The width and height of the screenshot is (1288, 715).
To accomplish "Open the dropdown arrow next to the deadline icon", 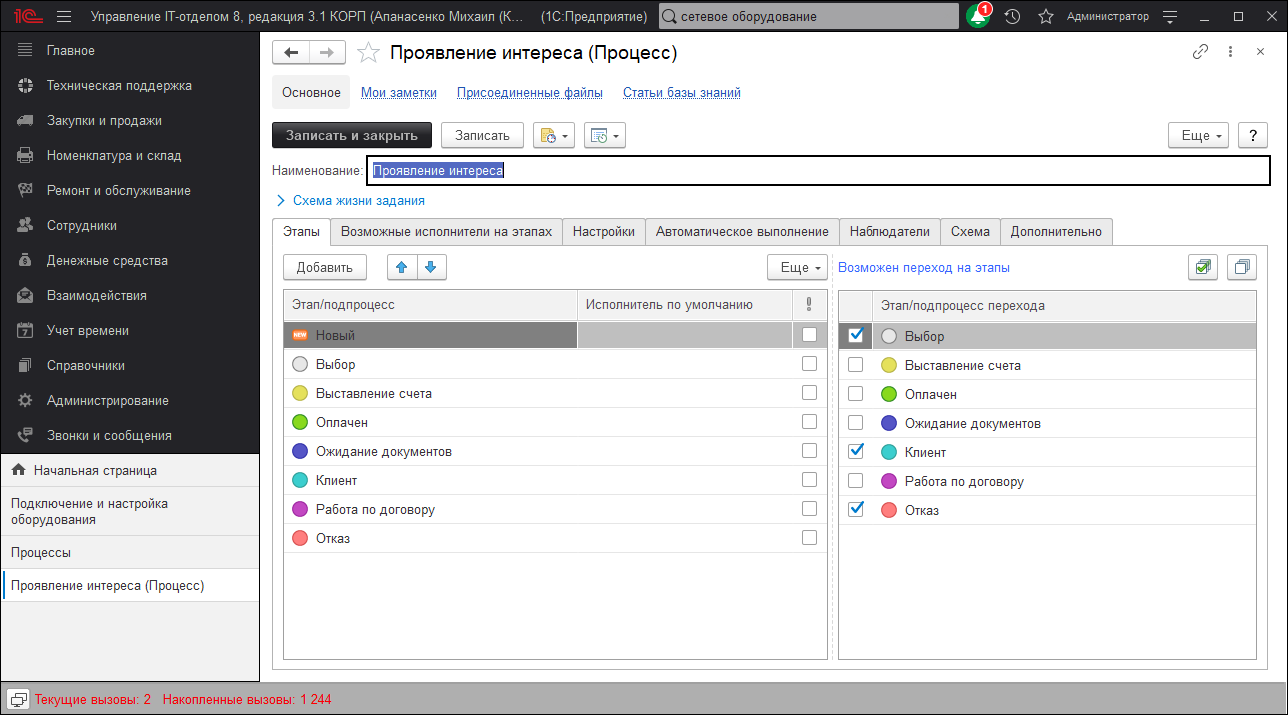I will tap(565, 135).
